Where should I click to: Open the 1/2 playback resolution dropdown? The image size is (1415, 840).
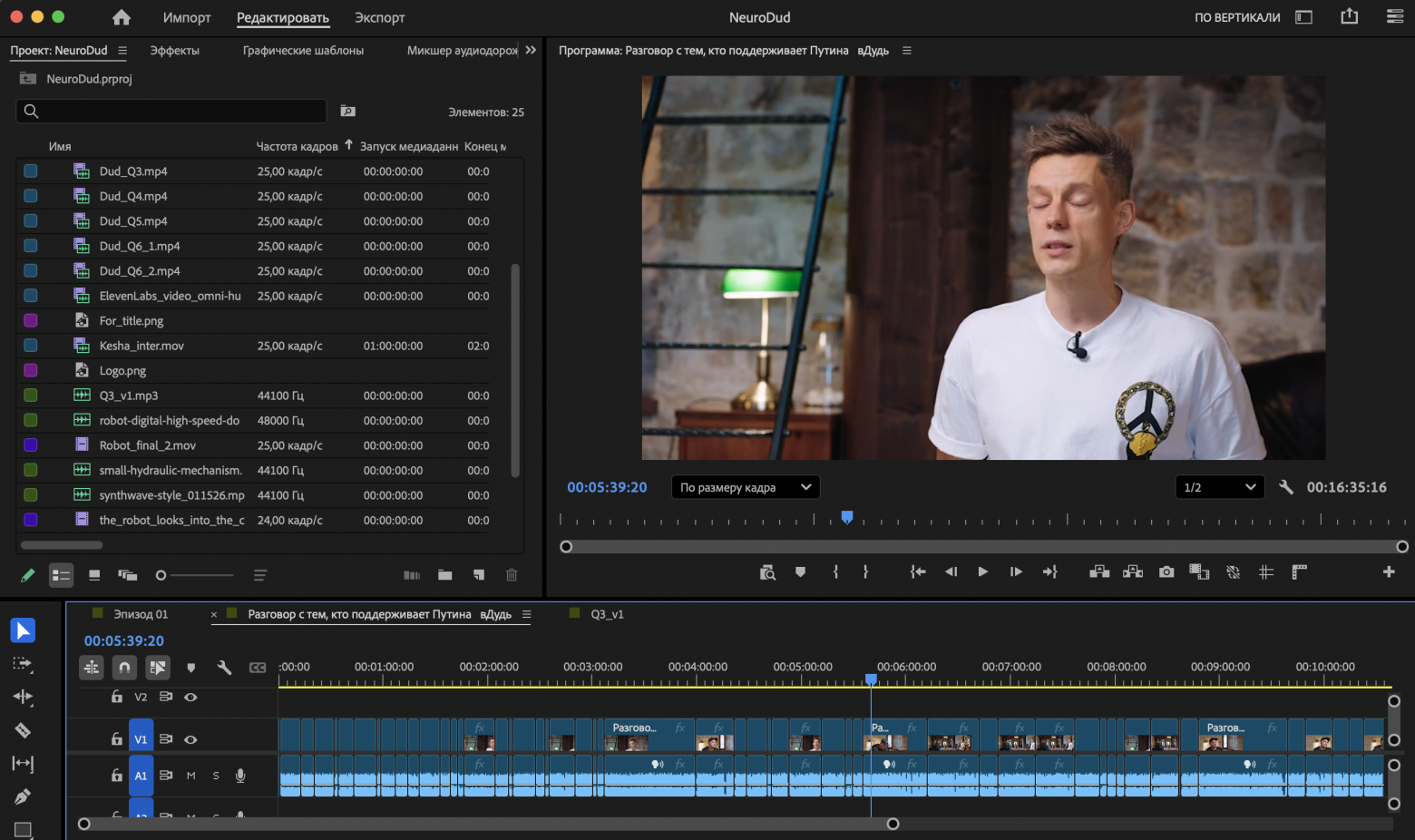(1219, 487)
